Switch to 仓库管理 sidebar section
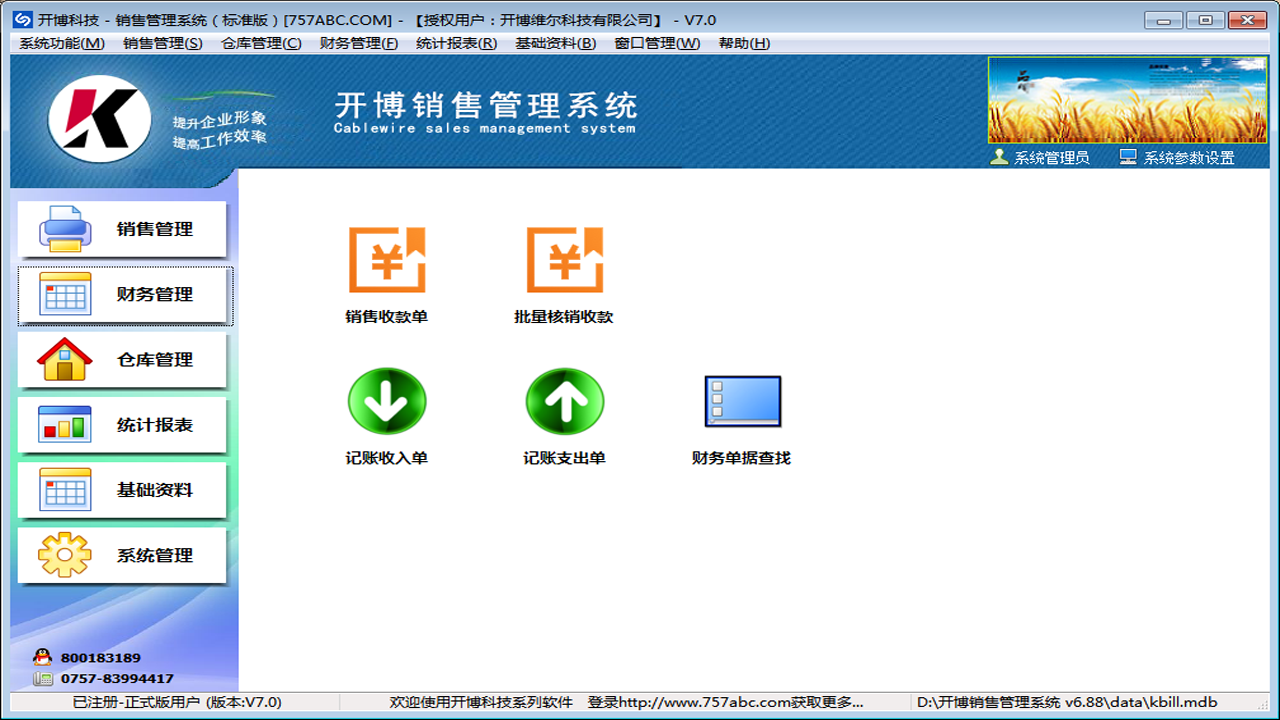Screen dimensions: 1280x720 (x=122, y=360)
